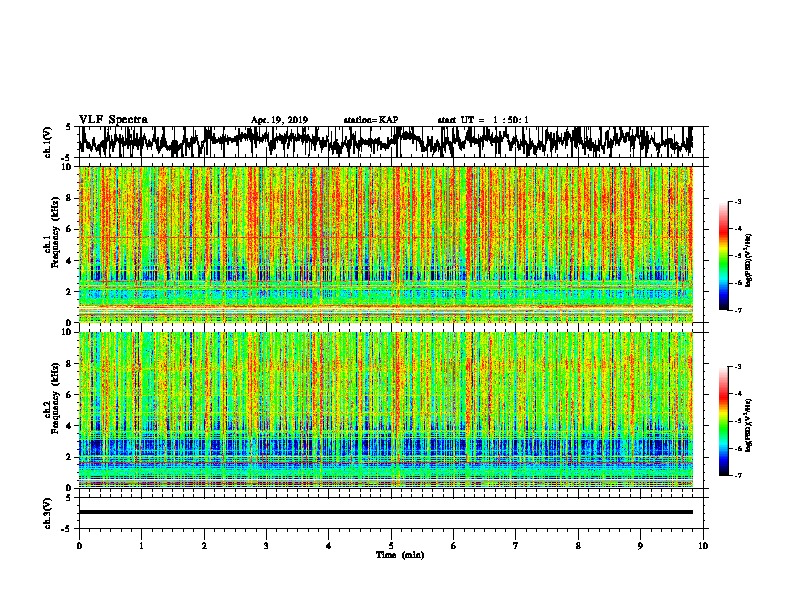792x612 pixels.
Task: Click the 'ch.3(V)' axis label
Action: click(47, 513)
